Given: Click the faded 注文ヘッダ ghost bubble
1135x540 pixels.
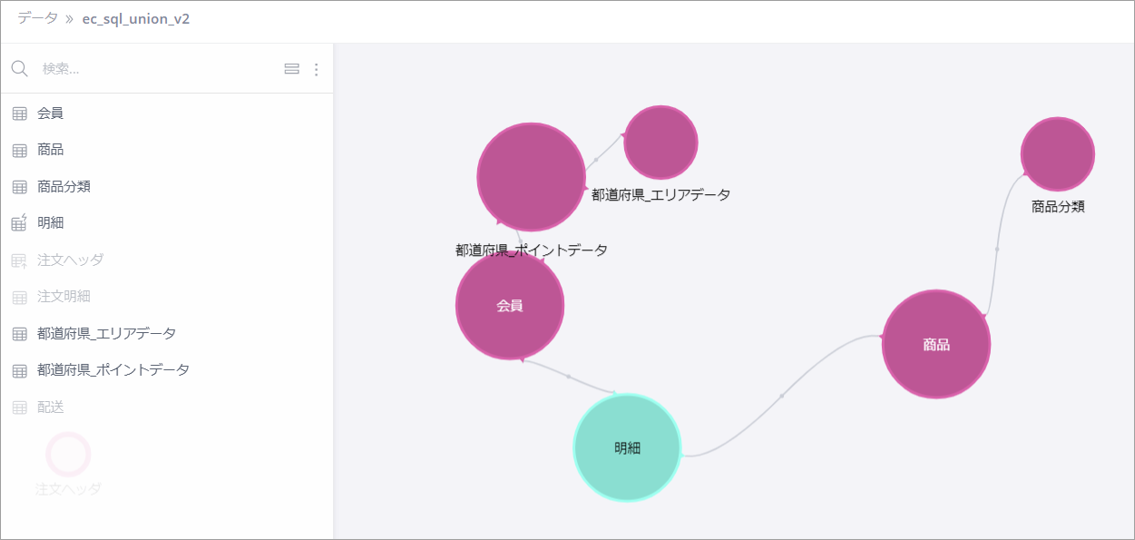Looking at the screenshot, I should click(x=68, y=454).
